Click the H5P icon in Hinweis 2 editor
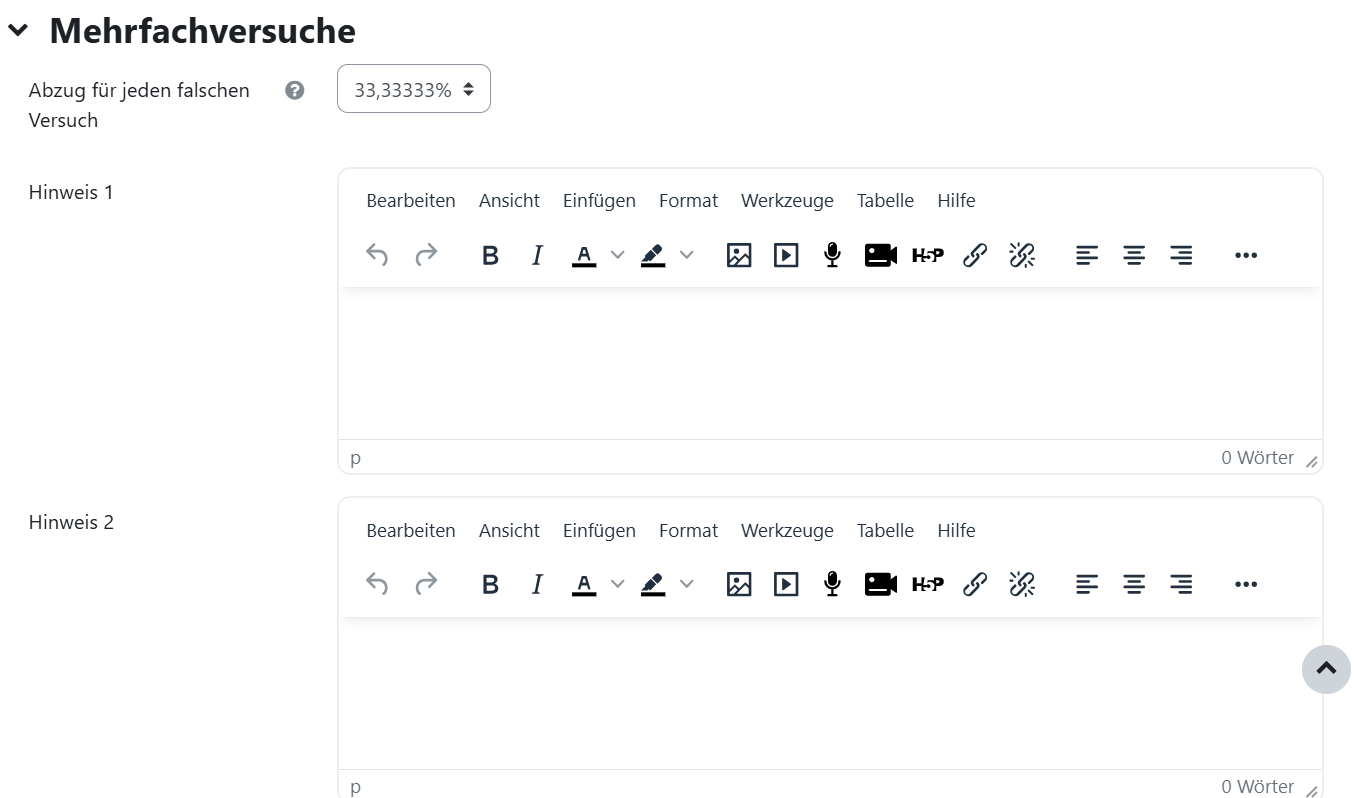This screenshot has height=798, width=1355. pos(927,585)
